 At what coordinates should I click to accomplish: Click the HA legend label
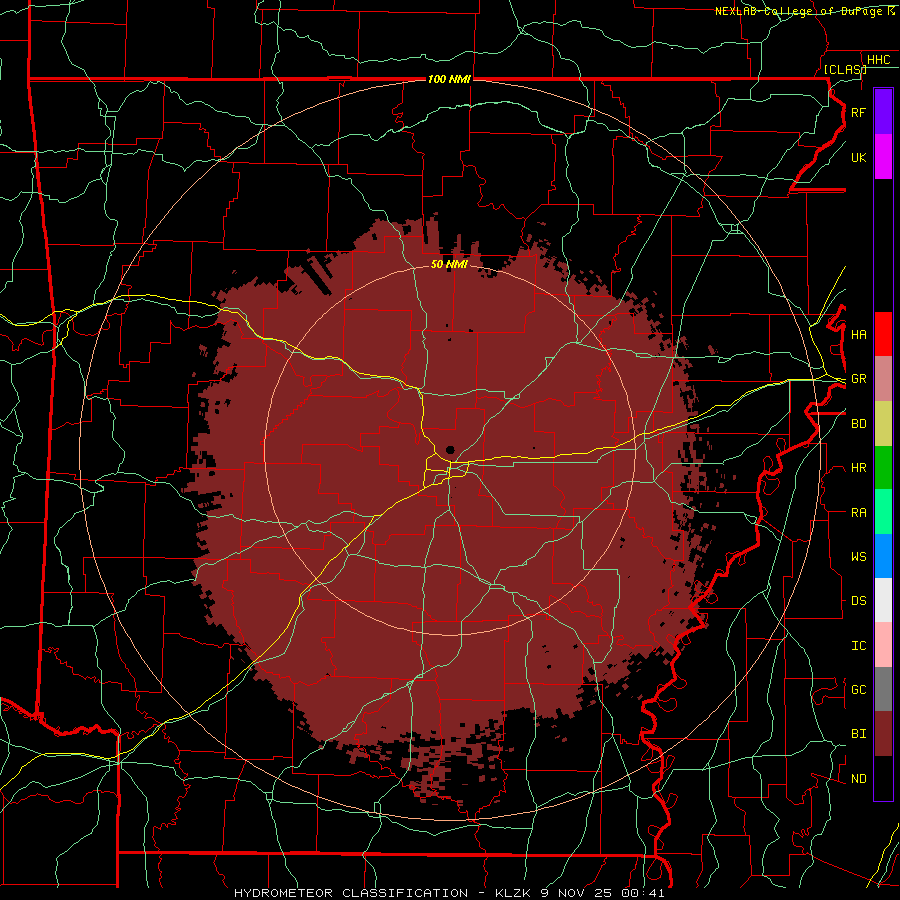pos(858,335)
